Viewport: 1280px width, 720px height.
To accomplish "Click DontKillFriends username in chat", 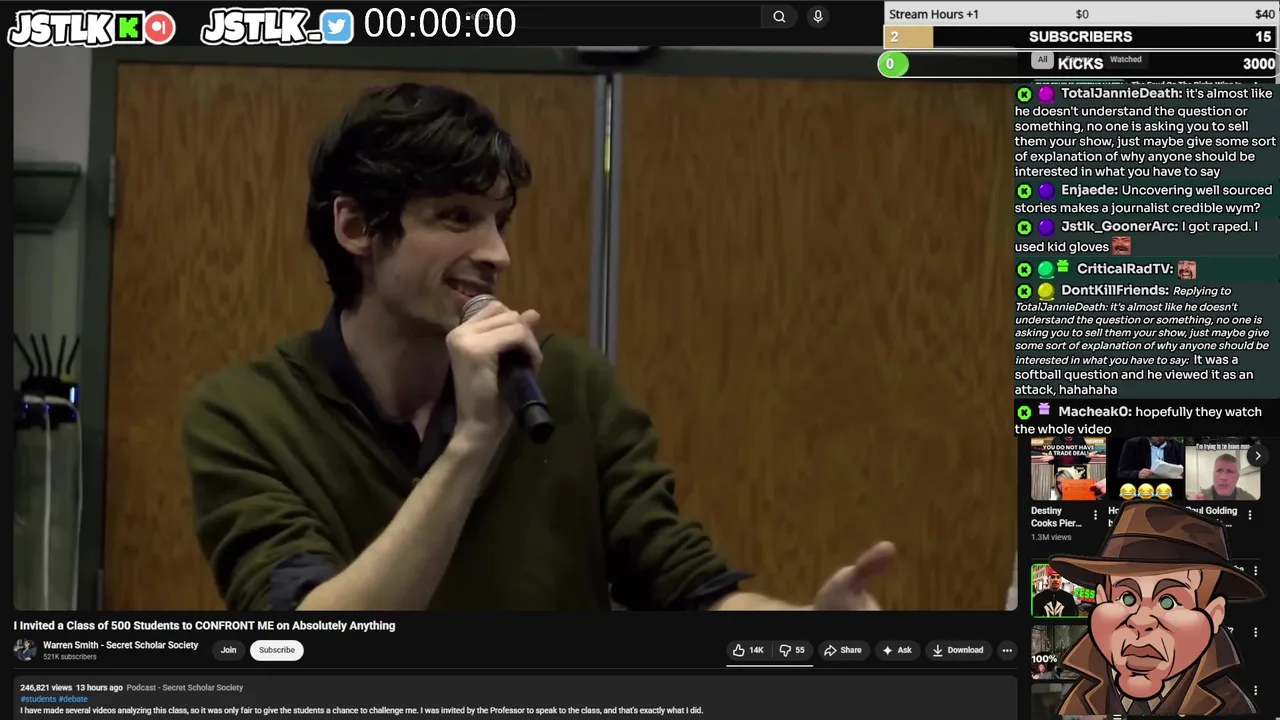I will point(1114,290).
